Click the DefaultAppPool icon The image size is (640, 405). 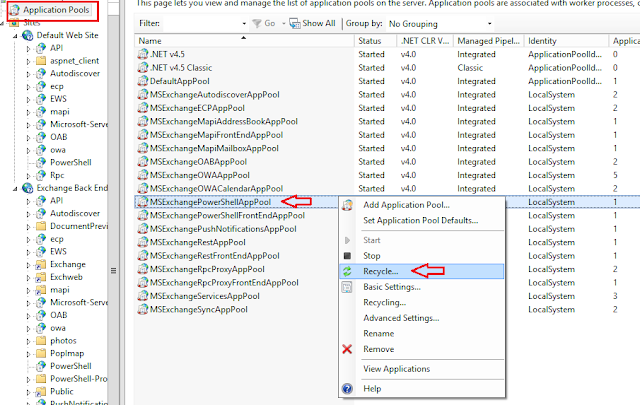pos(143,81)
